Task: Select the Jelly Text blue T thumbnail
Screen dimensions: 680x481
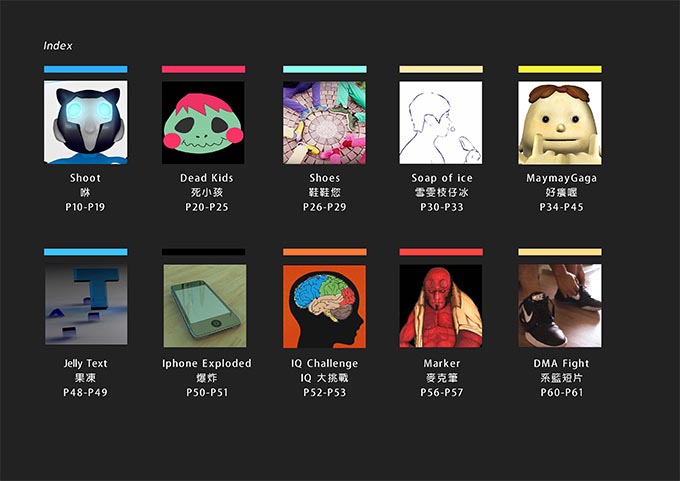Action: tap(86, 304)
